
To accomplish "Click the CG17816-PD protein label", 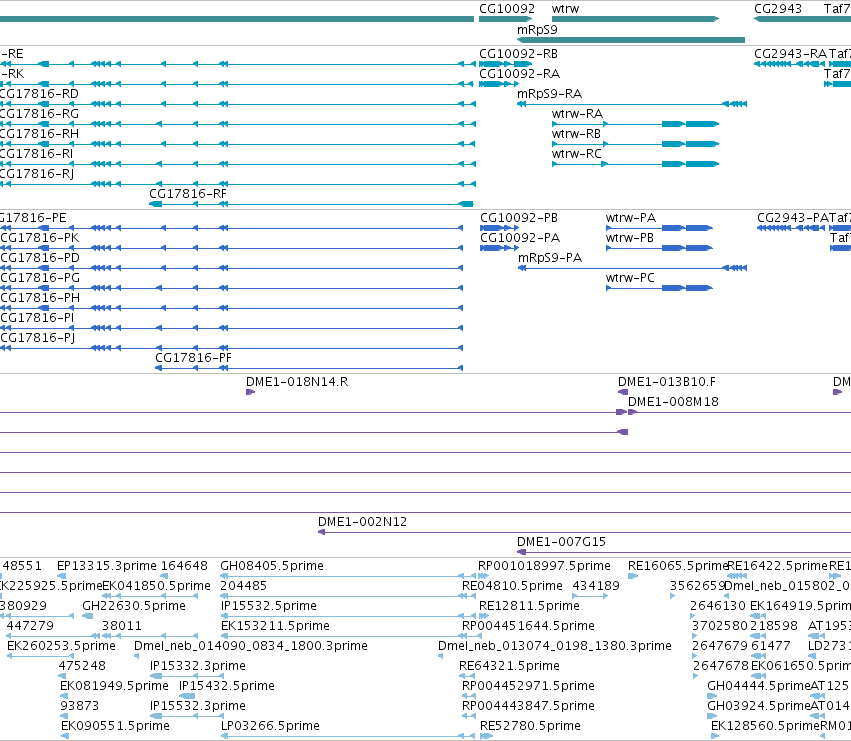I will click(x=40, y=258).
